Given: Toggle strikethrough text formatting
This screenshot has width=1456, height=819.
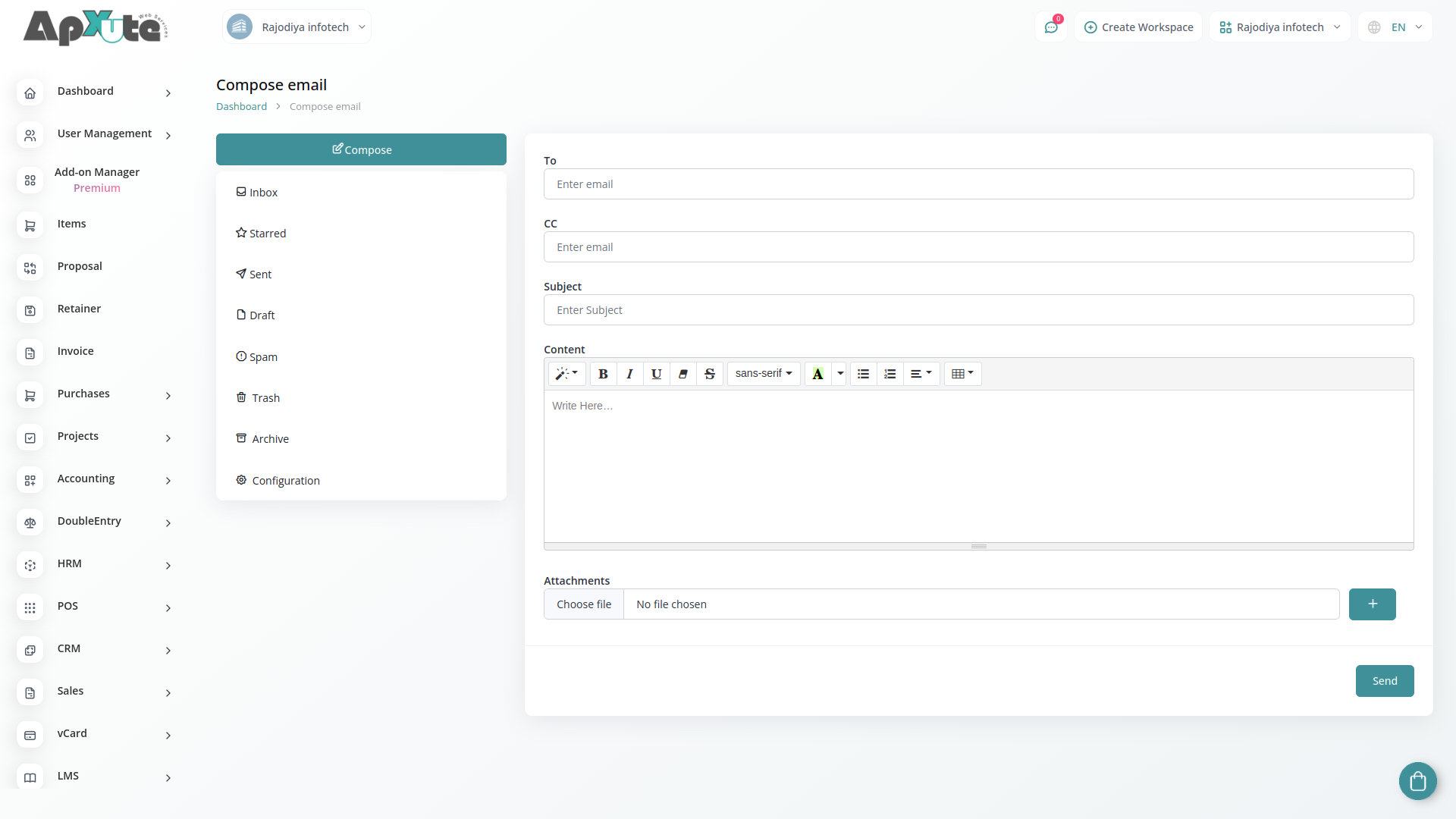Looking at the screenshot, I should [709, 374].
